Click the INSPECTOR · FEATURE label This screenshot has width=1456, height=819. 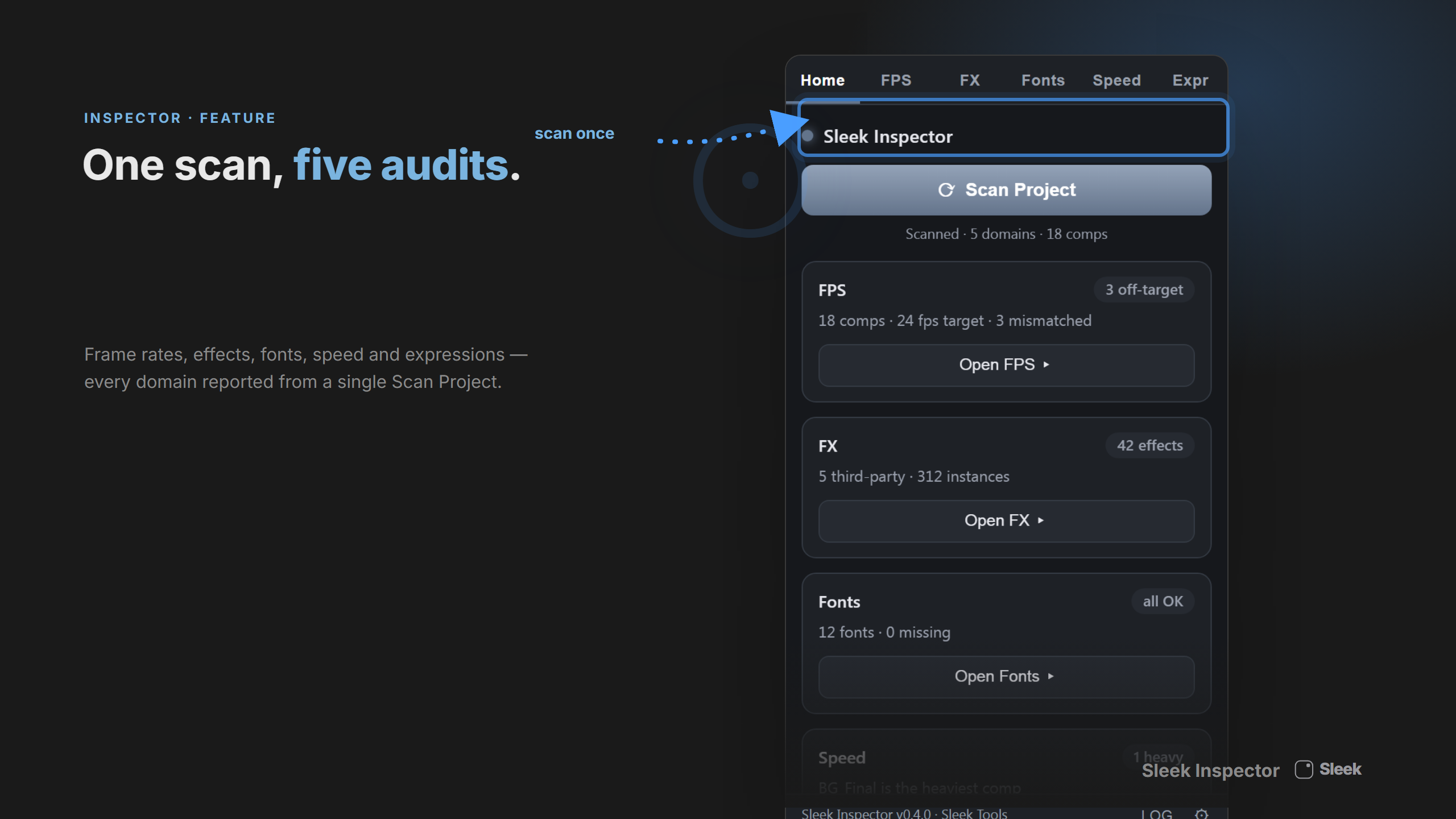click(180, 118)
